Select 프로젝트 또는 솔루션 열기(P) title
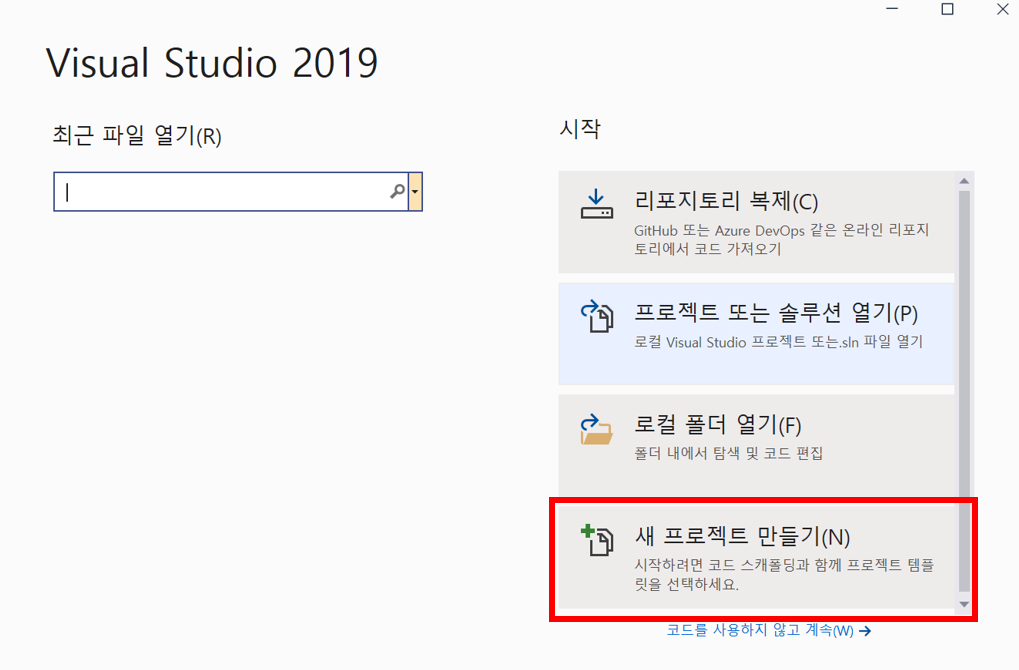1019x670 pixels. click(x=776, y=313)
